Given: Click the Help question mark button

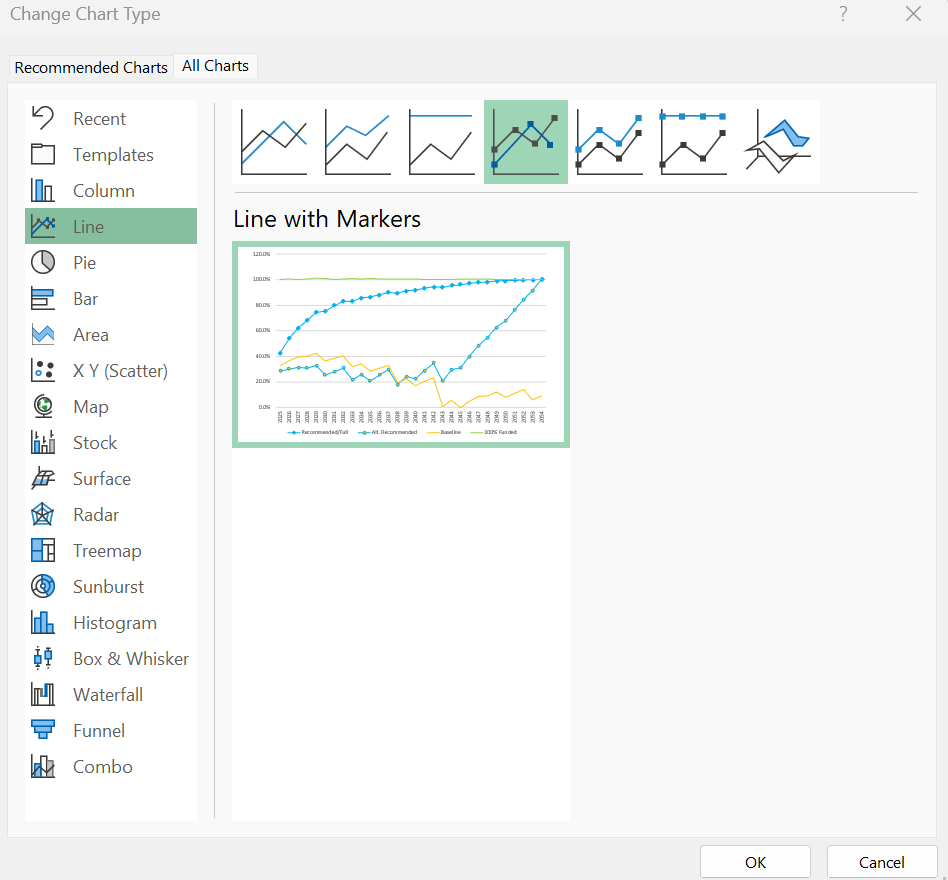Looking at the screenshot, I should [x=843, y=14].
